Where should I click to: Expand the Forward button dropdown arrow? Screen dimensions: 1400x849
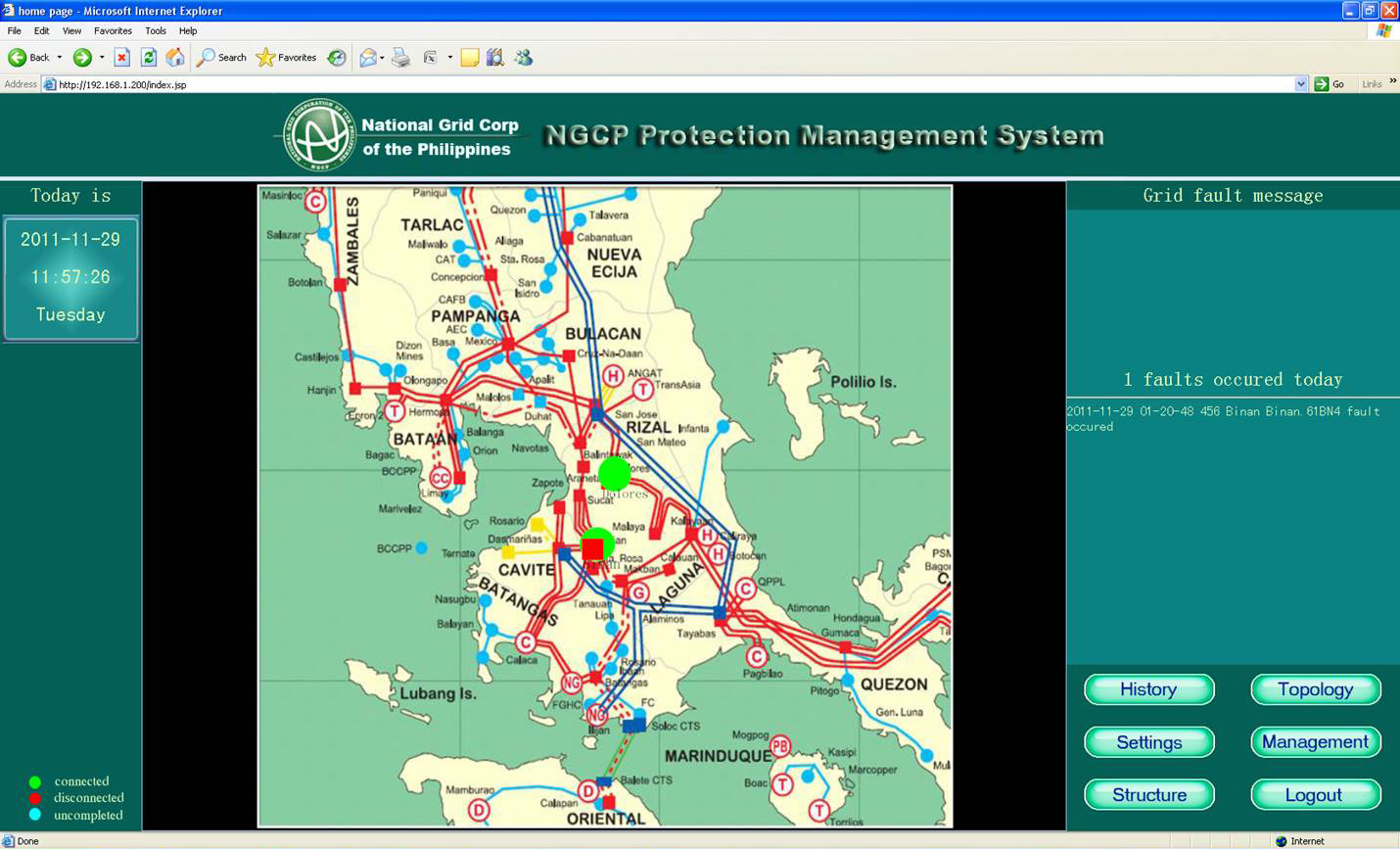click(102, 58)
